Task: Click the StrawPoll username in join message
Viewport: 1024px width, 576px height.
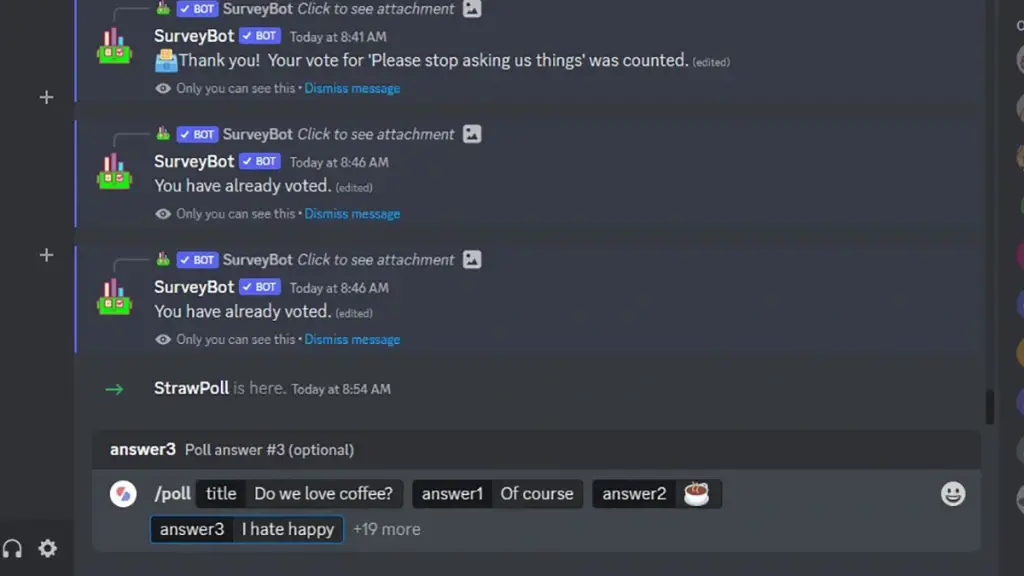Action: click(x=191, y=388)
